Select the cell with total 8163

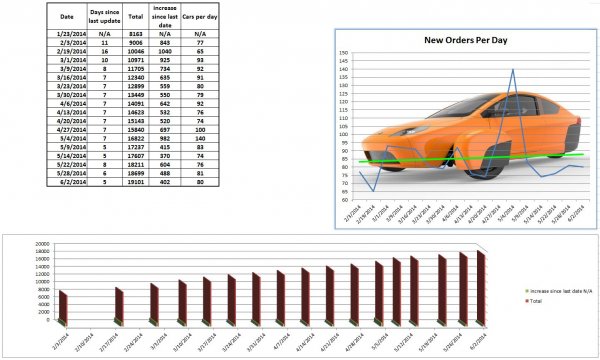click(x=135, y=34)
